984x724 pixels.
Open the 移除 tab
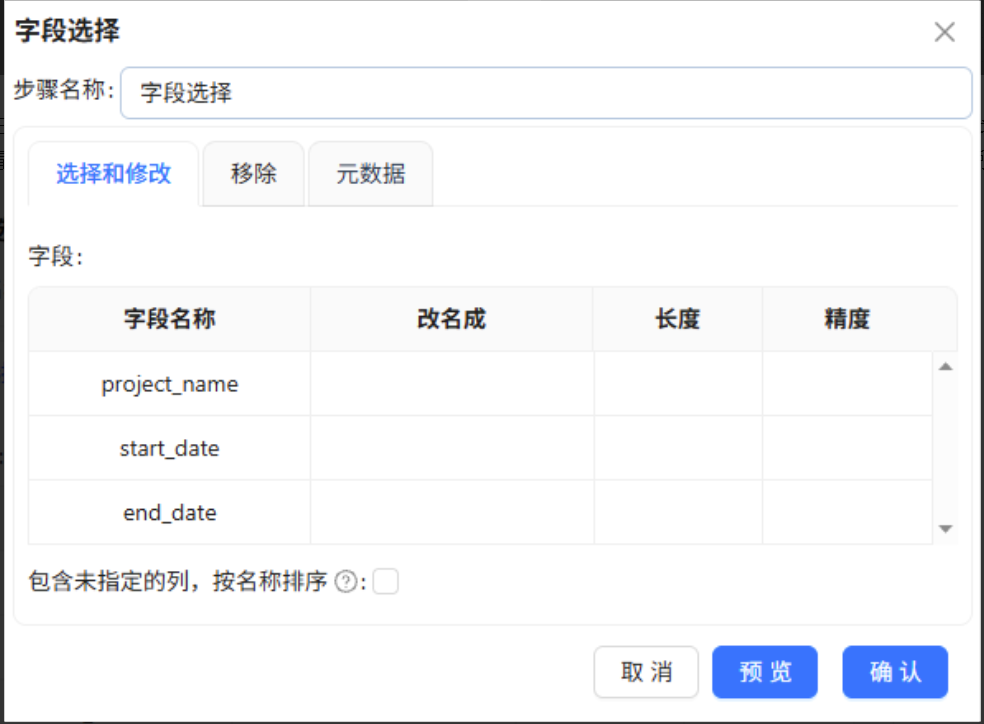254,174
